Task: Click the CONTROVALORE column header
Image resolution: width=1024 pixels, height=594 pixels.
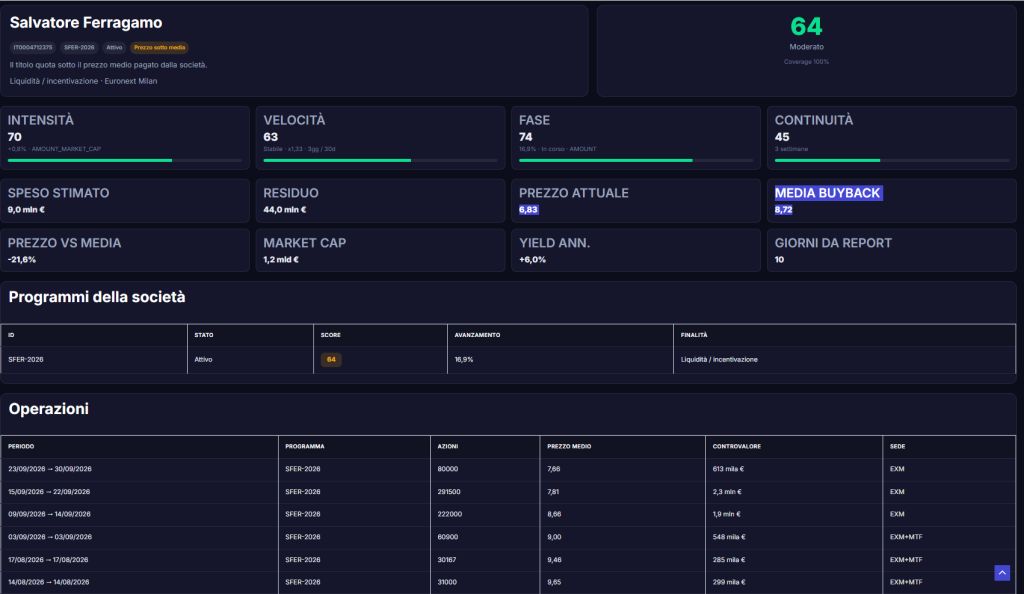Action: pyautogui.click(x=737, y=446)
